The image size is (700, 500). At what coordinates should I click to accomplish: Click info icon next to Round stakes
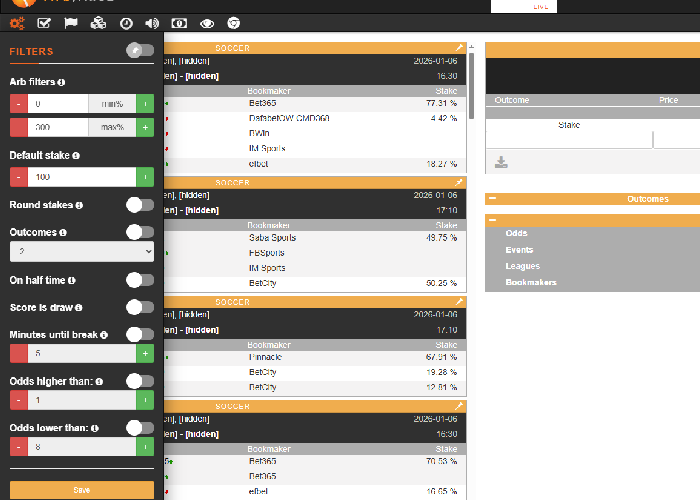79,205
